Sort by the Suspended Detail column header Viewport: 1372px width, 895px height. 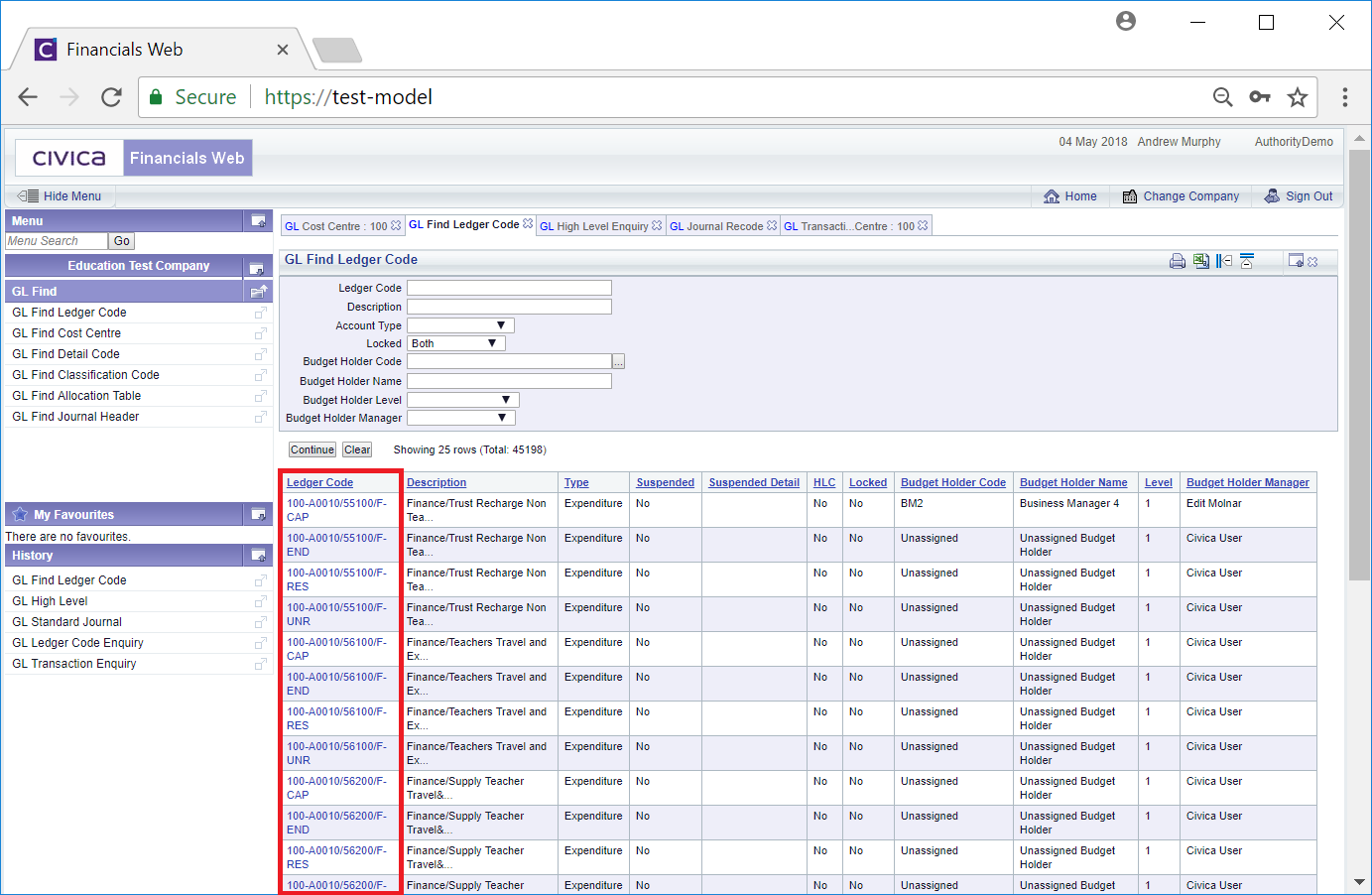click(x=754, y=483)
